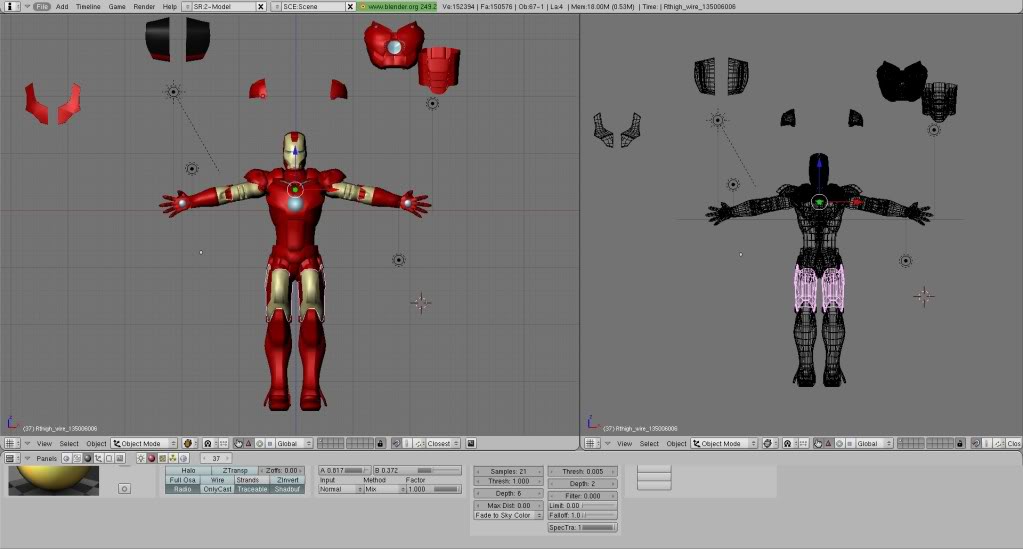
Task: Select the translate manipulator triangle icon in left viewport
Action: click(x=248, y=443)
